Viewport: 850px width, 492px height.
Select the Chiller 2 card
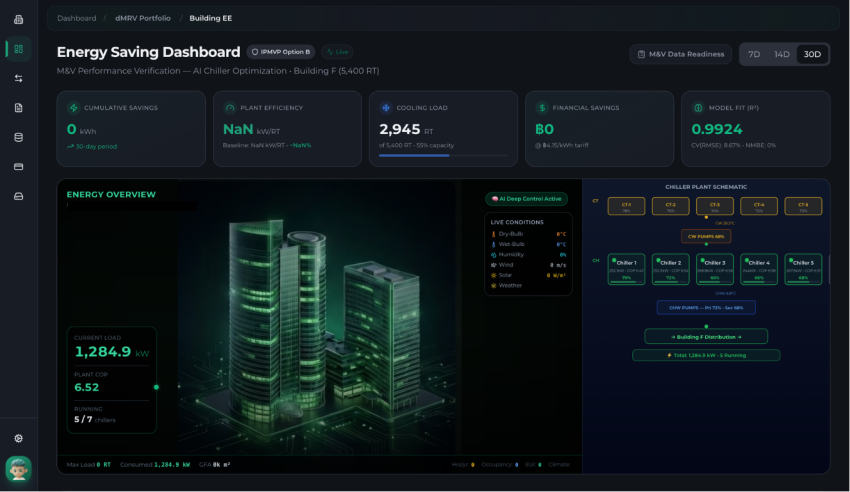(x=671, y=269)
